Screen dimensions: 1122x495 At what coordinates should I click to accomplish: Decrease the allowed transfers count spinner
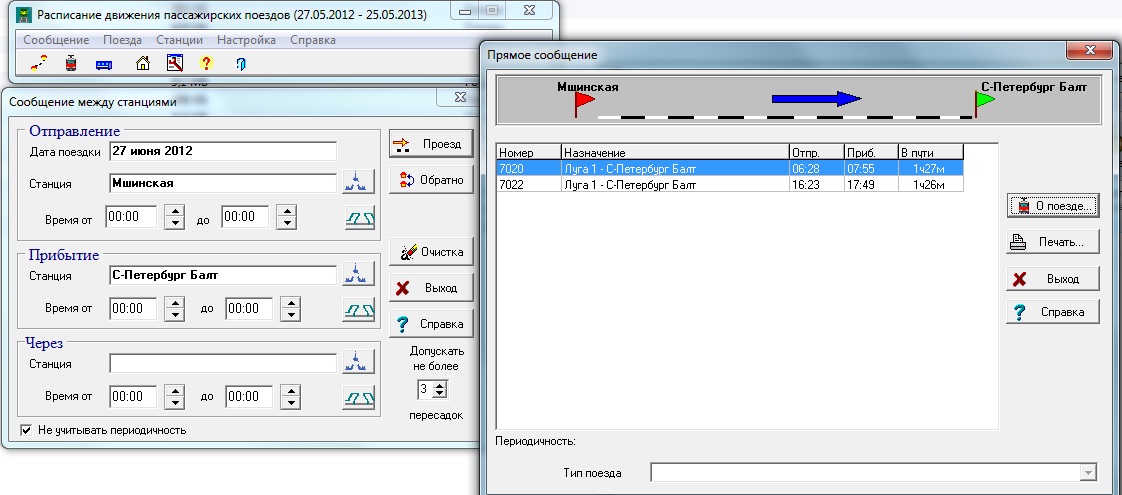(441, 393)
